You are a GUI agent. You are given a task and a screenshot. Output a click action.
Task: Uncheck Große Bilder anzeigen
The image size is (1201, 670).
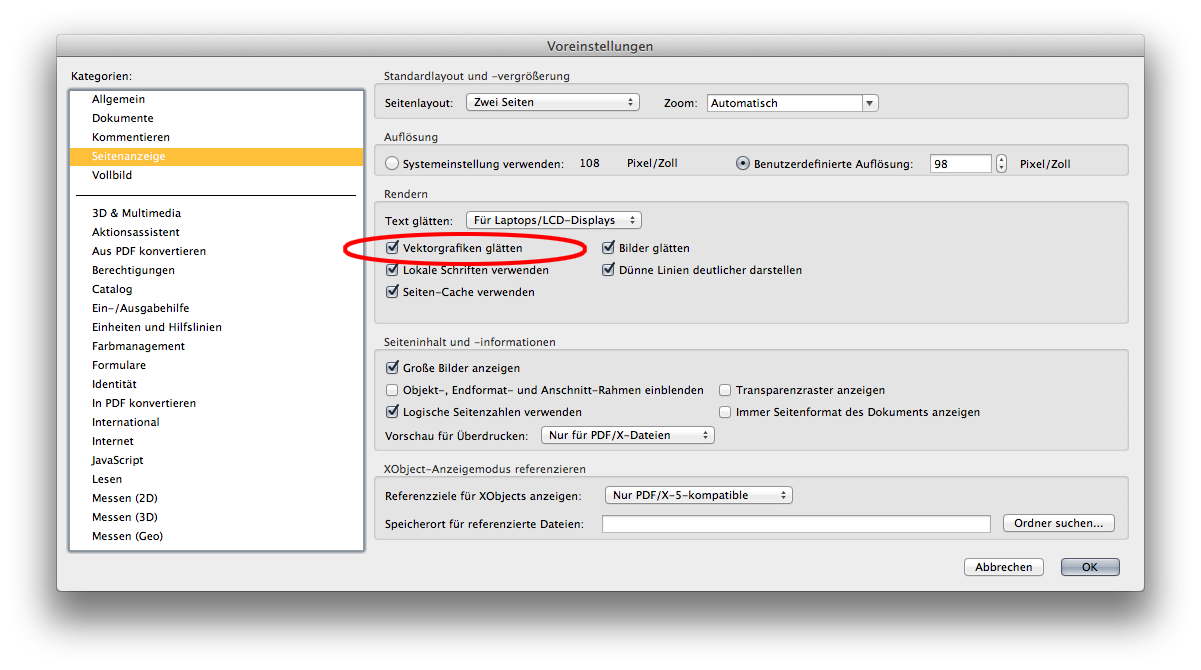tap(393, 368)
